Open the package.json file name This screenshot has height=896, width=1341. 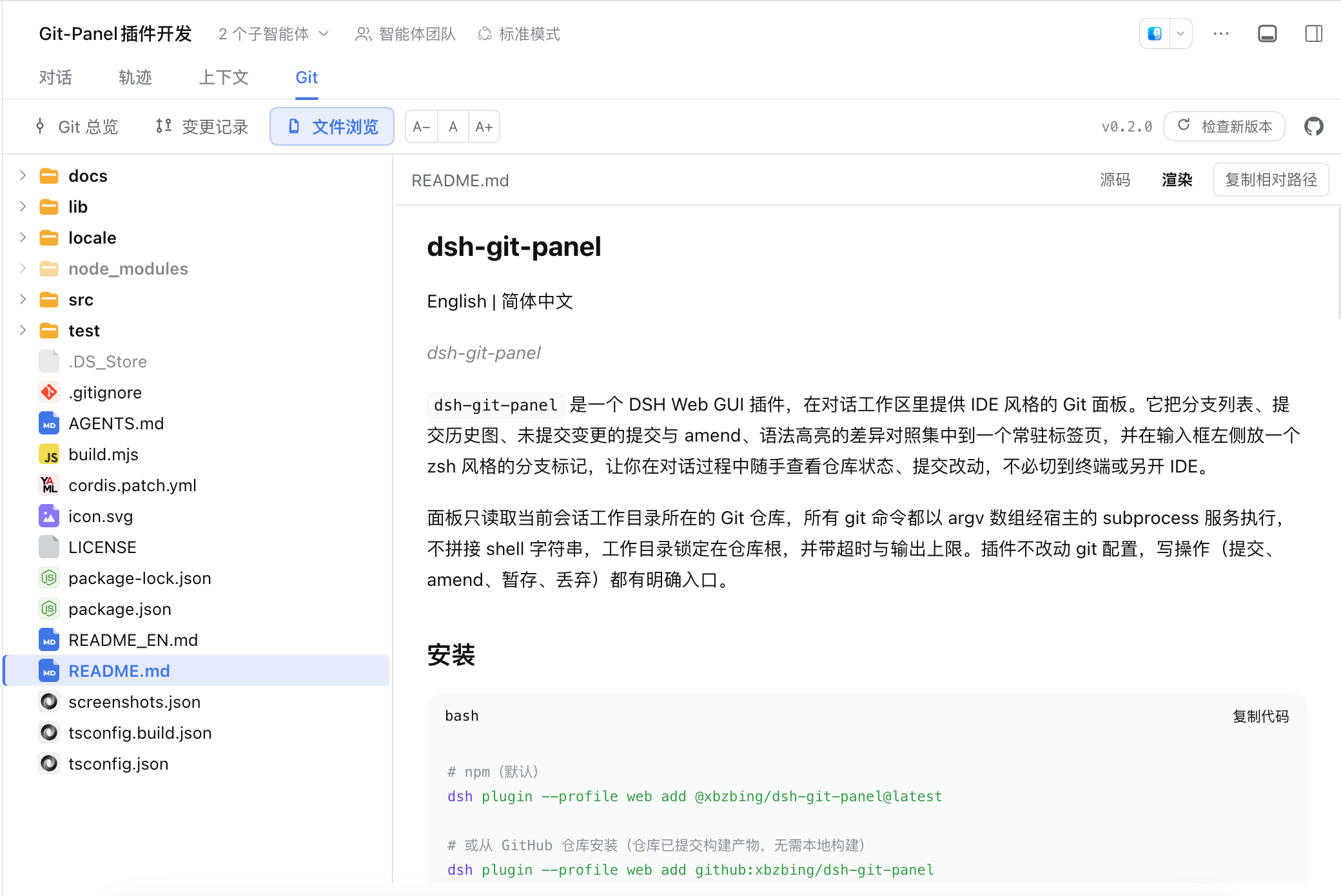coord(120,609)
